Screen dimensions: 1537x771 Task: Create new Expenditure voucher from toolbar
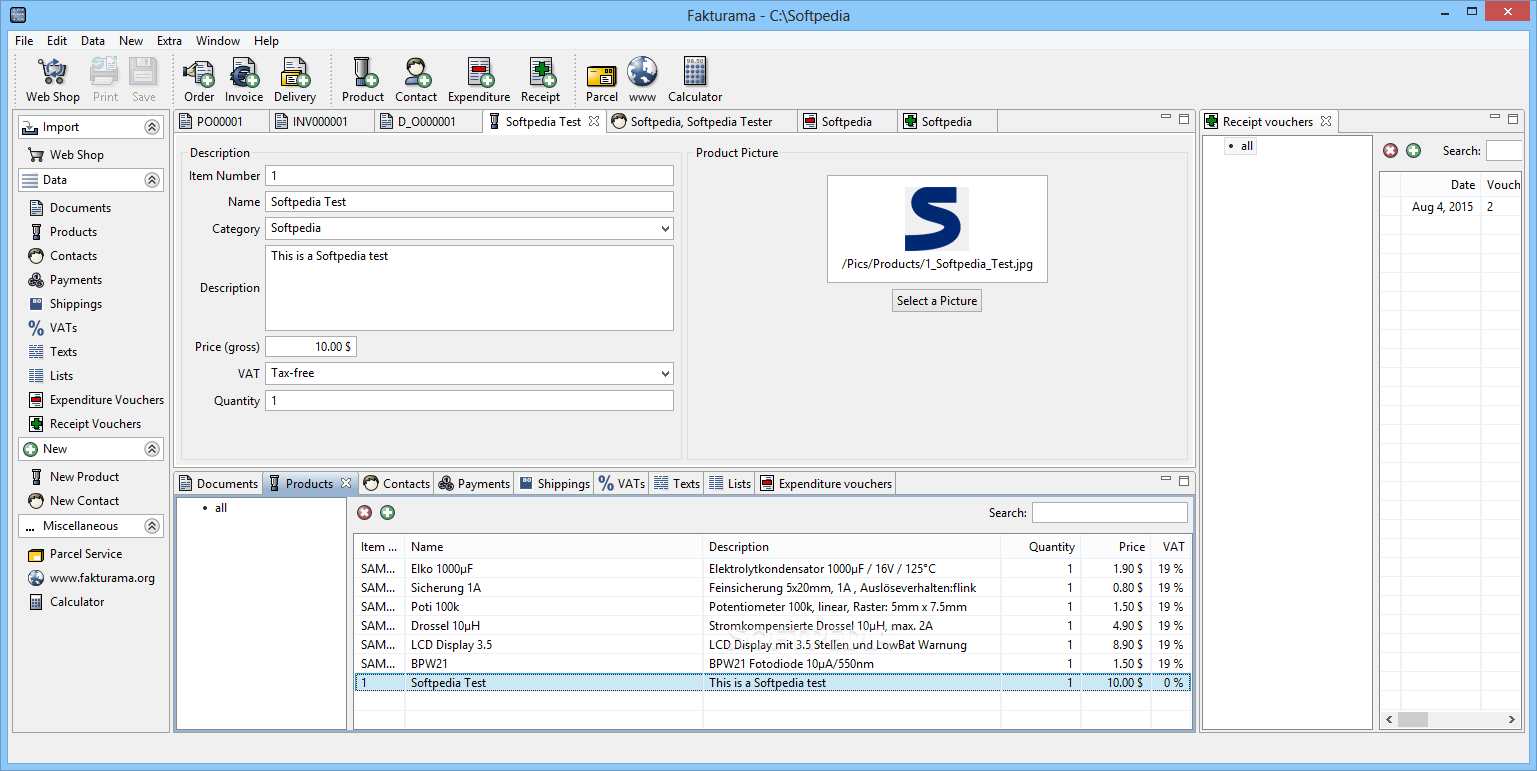tap(479, 80)
